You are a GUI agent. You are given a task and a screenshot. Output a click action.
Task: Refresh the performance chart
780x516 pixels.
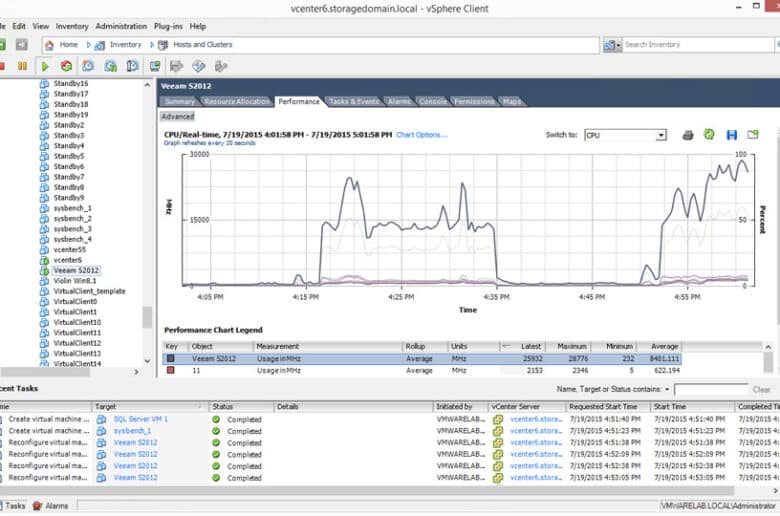709,134
